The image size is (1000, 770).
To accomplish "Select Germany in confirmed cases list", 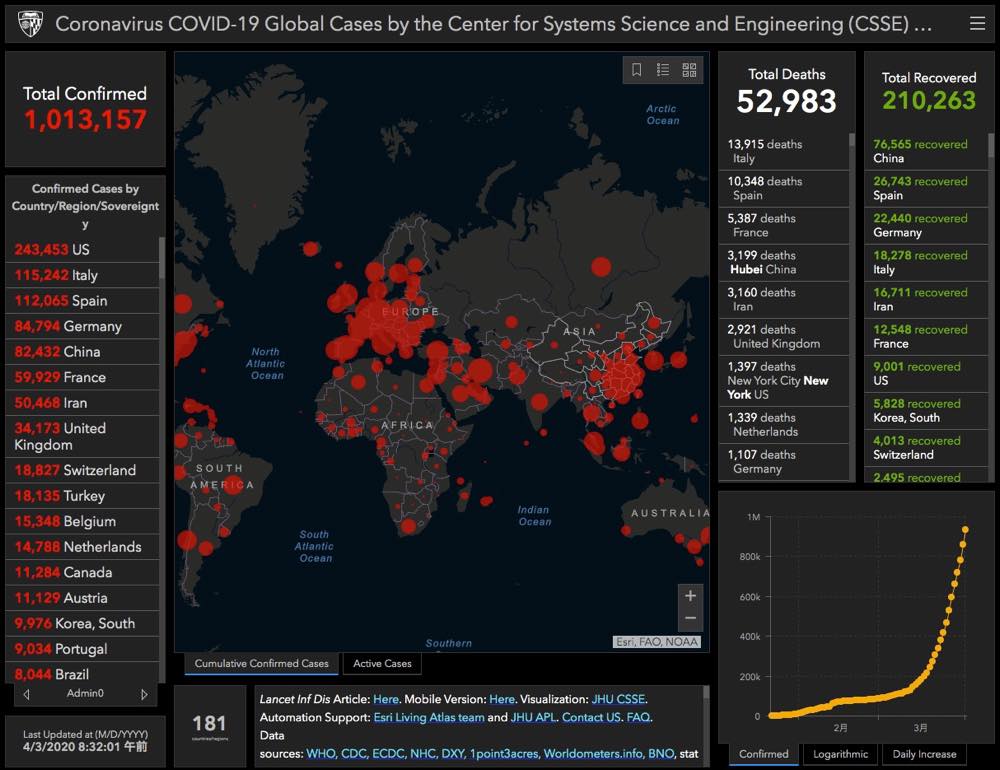I will [x=82, y=326].
